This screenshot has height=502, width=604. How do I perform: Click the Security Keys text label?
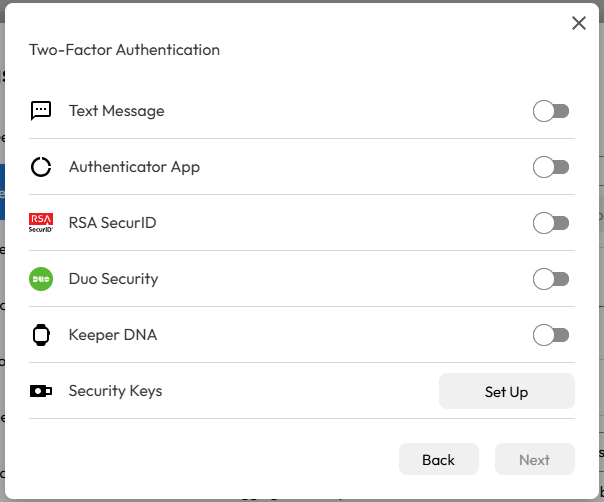[115, 391]
